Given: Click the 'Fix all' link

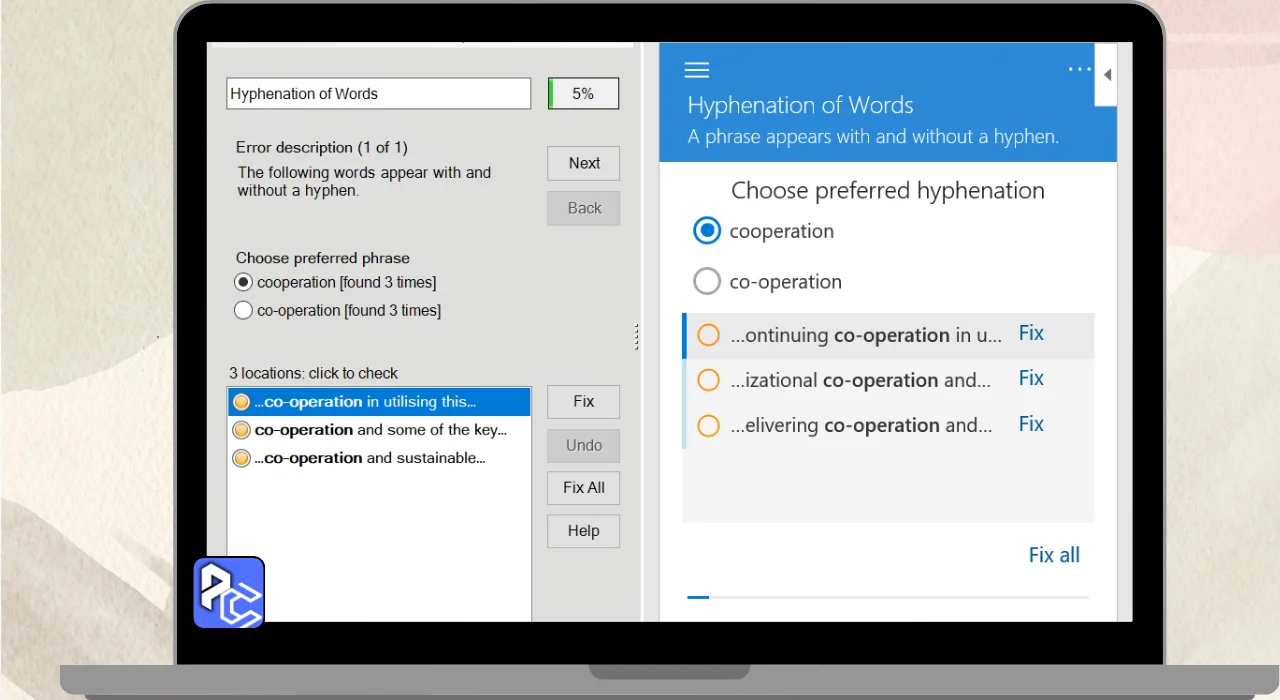Looking at the screenshot, I should pyautogui.click(x=1054, y=555).
